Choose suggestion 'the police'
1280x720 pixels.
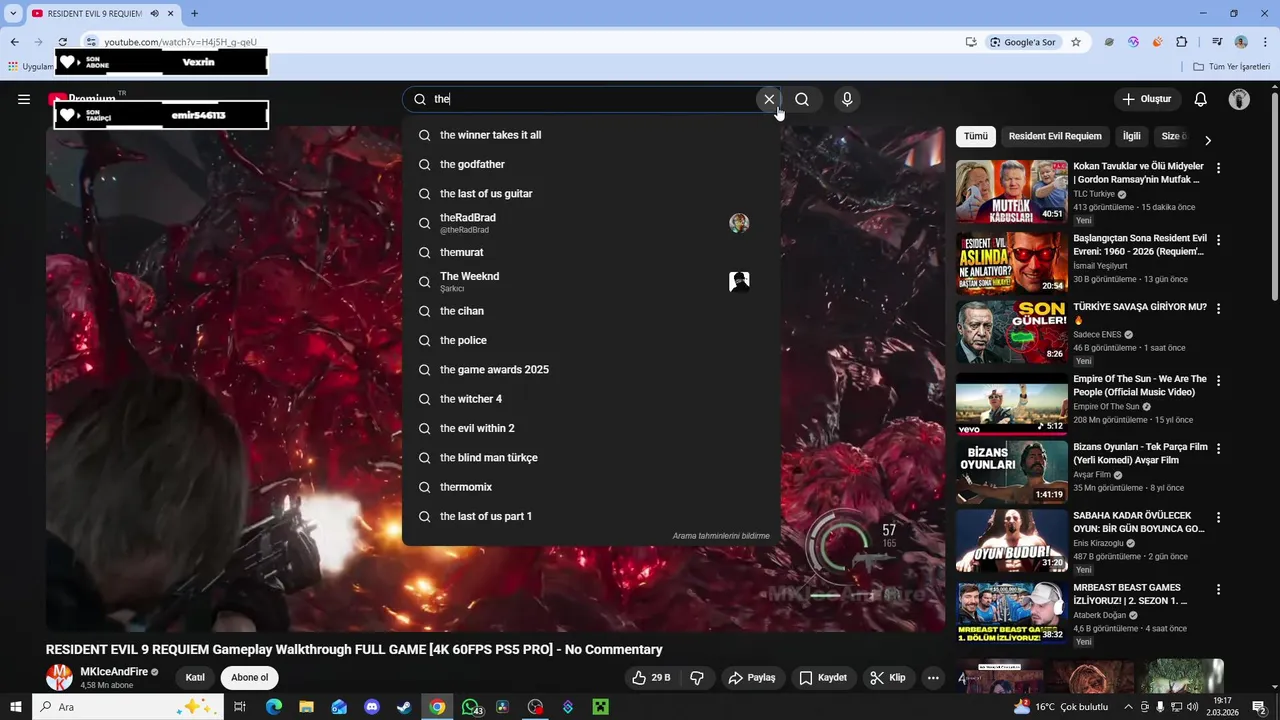point(591,340)
